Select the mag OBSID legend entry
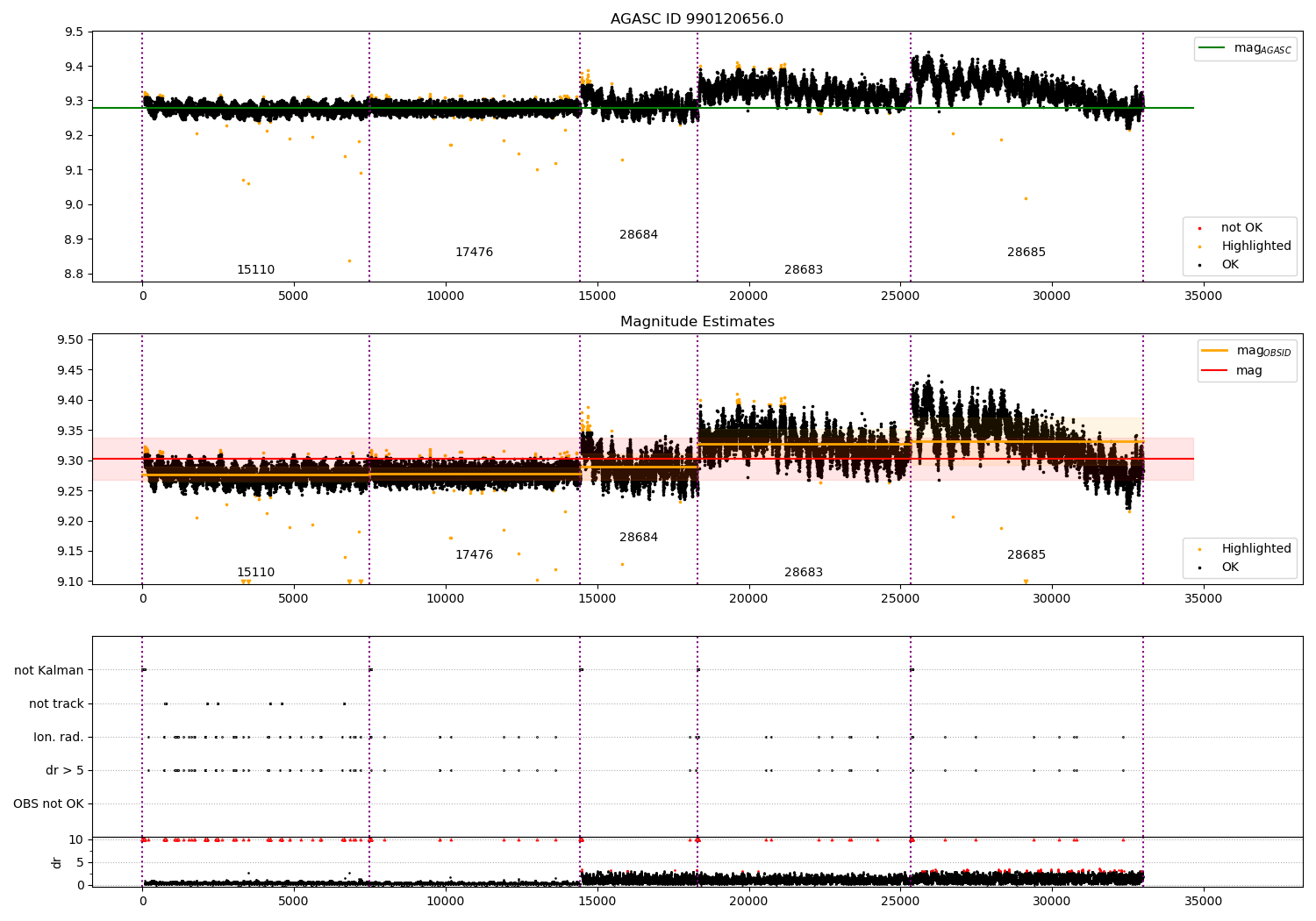This screenshot has height=921, width=1316. coord(1247,351)
